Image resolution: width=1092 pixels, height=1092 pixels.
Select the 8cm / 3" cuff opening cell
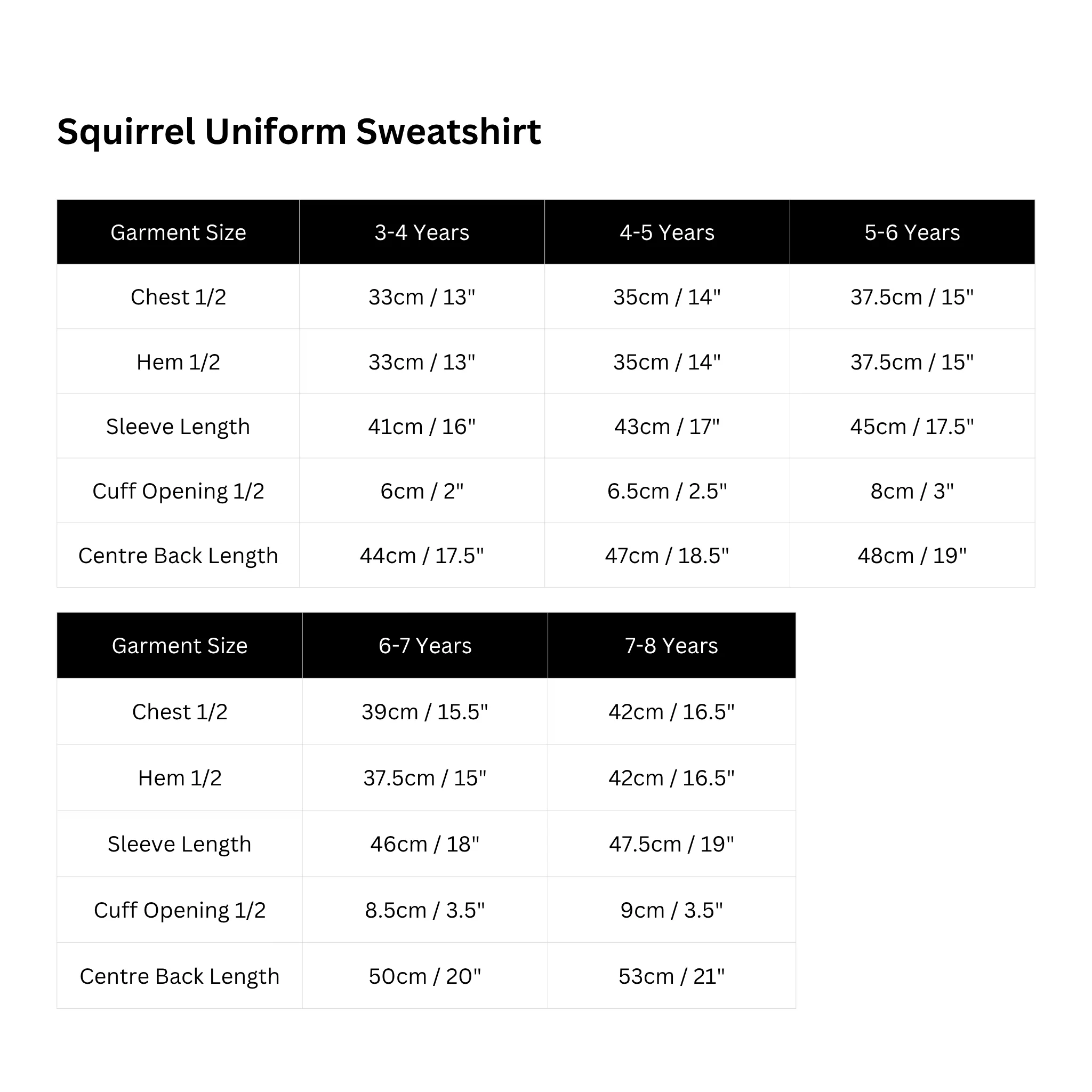(912, 491)
